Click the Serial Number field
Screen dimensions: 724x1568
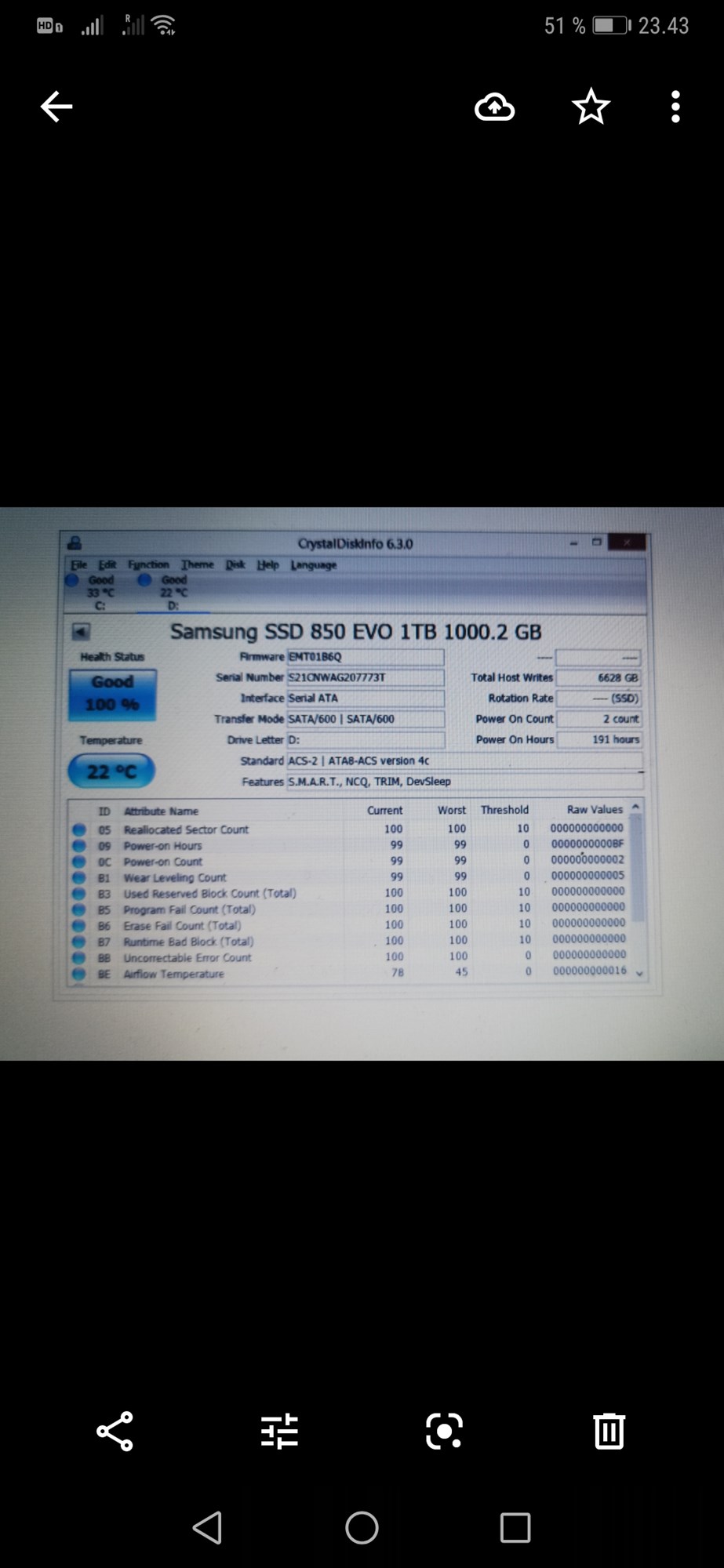pos(366,677)
